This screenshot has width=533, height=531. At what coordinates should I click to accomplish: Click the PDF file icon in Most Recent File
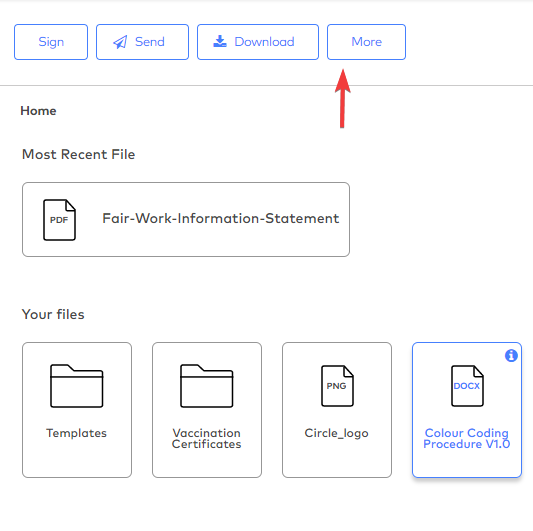59,220
